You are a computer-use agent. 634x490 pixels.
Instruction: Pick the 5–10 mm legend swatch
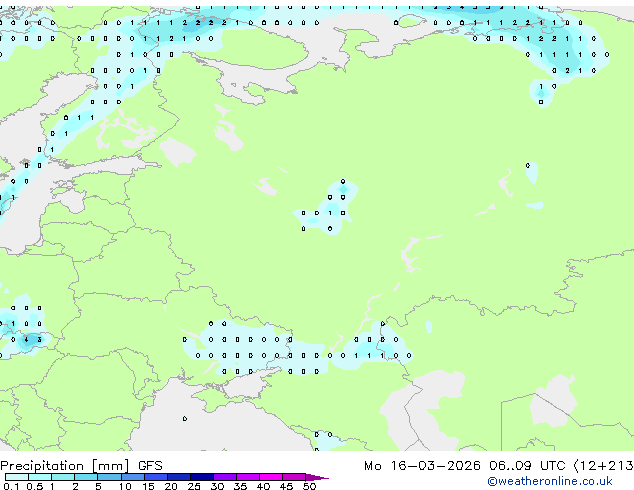109,477
